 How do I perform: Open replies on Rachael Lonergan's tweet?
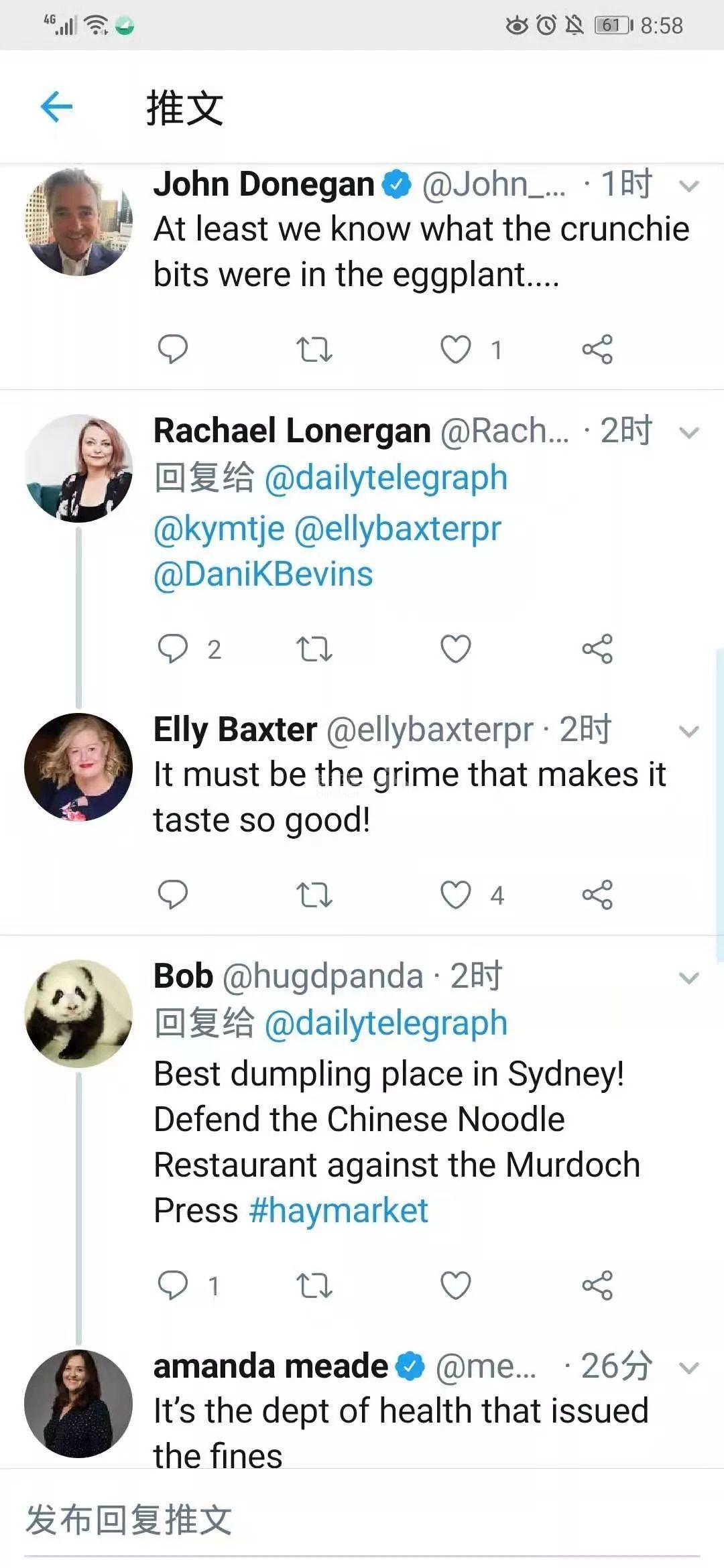coord(172,649)
